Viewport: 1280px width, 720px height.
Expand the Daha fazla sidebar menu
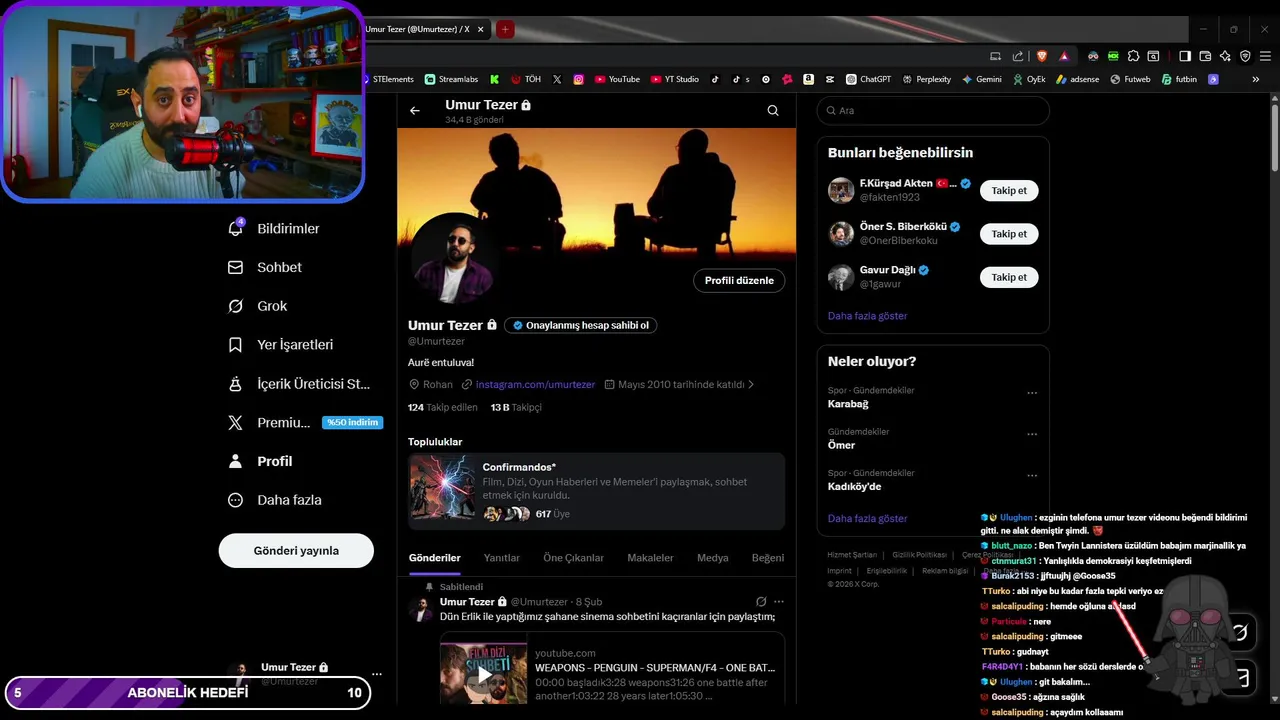pyautogui.click(x=275, y=500)
